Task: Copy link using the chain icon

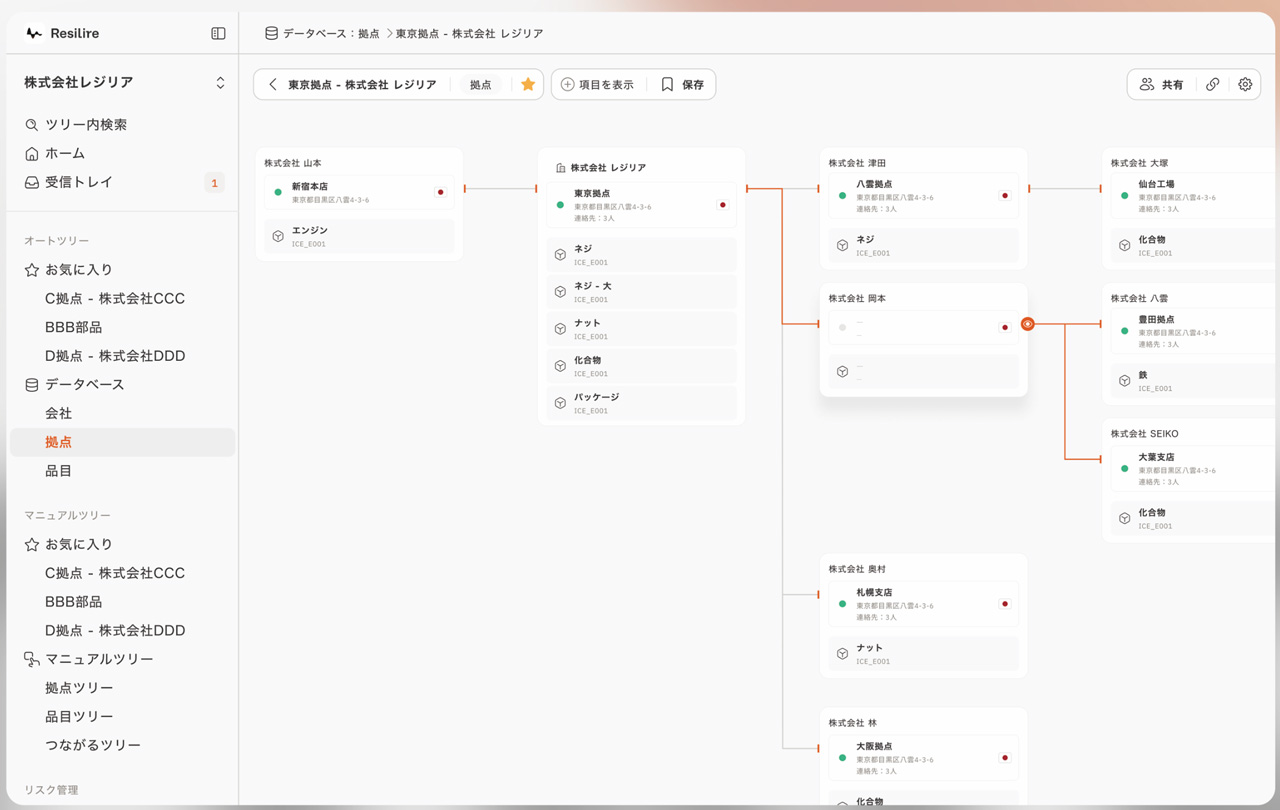Action: click(1213, 85)
